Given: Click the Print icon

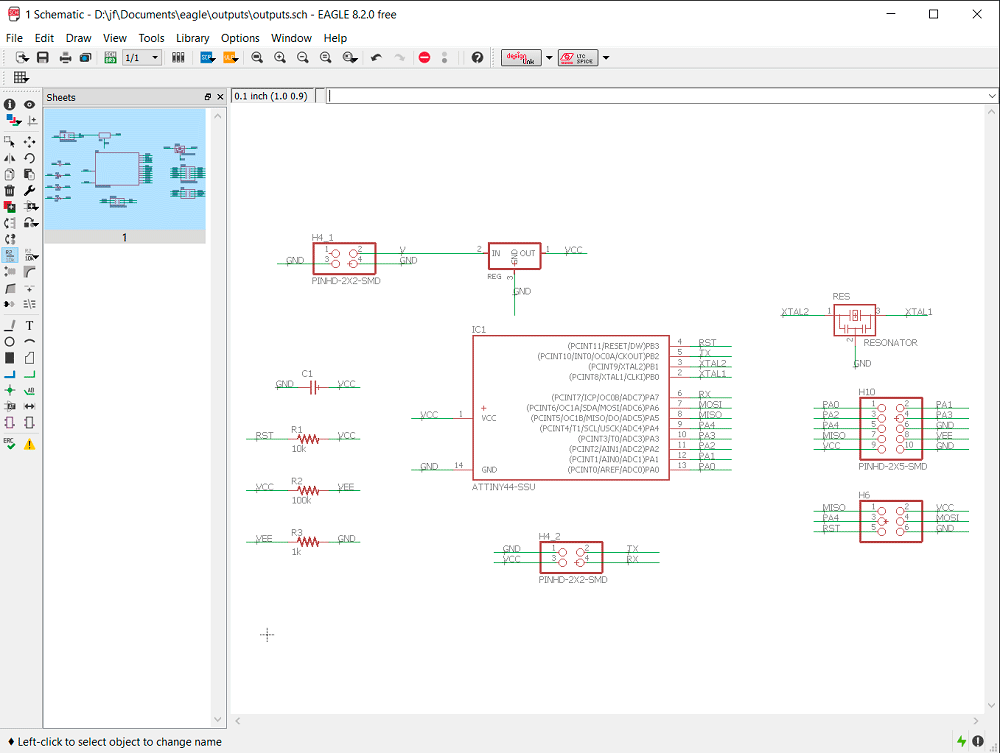Looking at the screenshot, I should pyautogui.click(x=65, y=57).
